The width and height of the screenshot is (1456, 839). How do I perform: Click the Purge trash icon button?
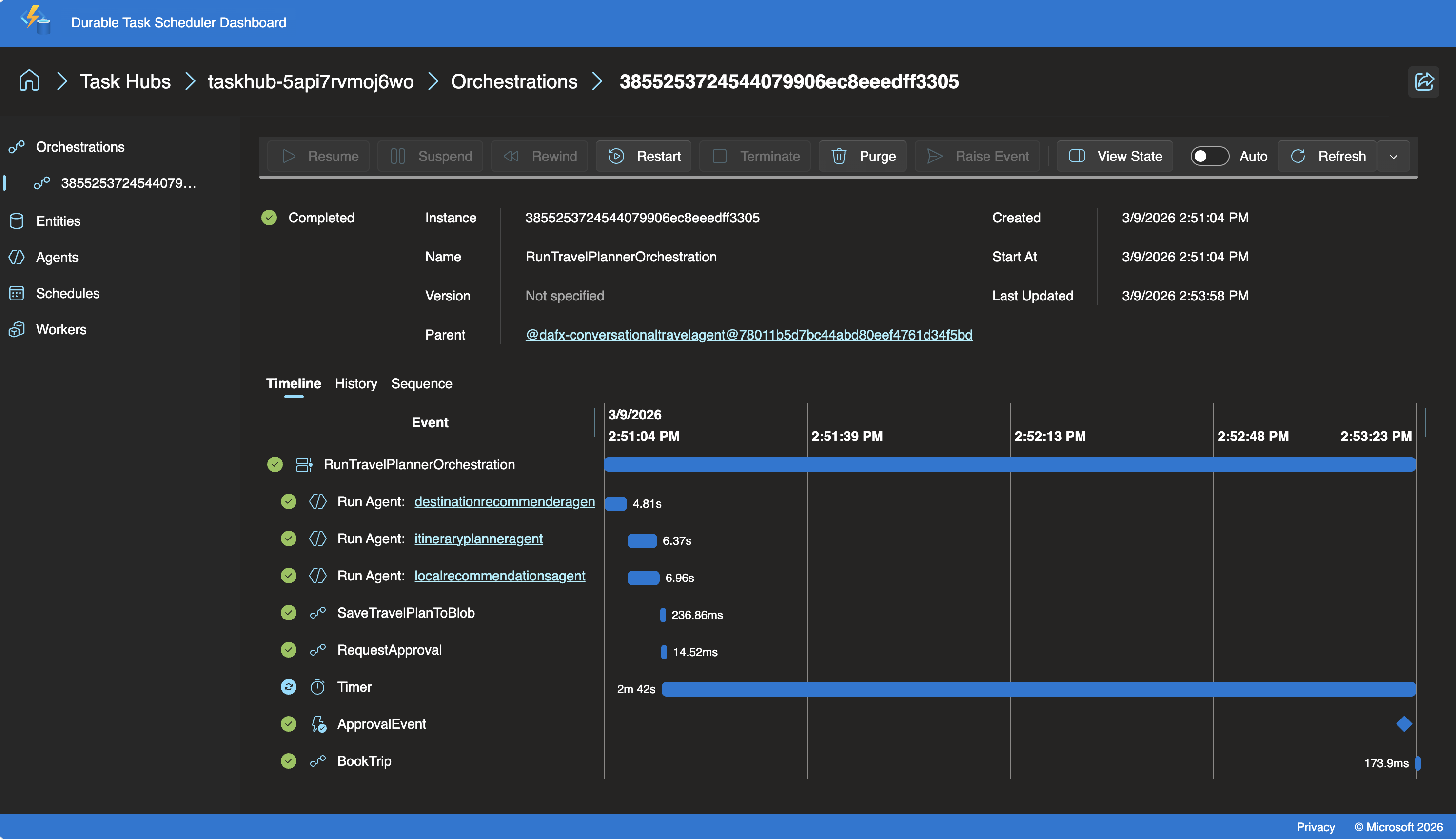(862, 156)
